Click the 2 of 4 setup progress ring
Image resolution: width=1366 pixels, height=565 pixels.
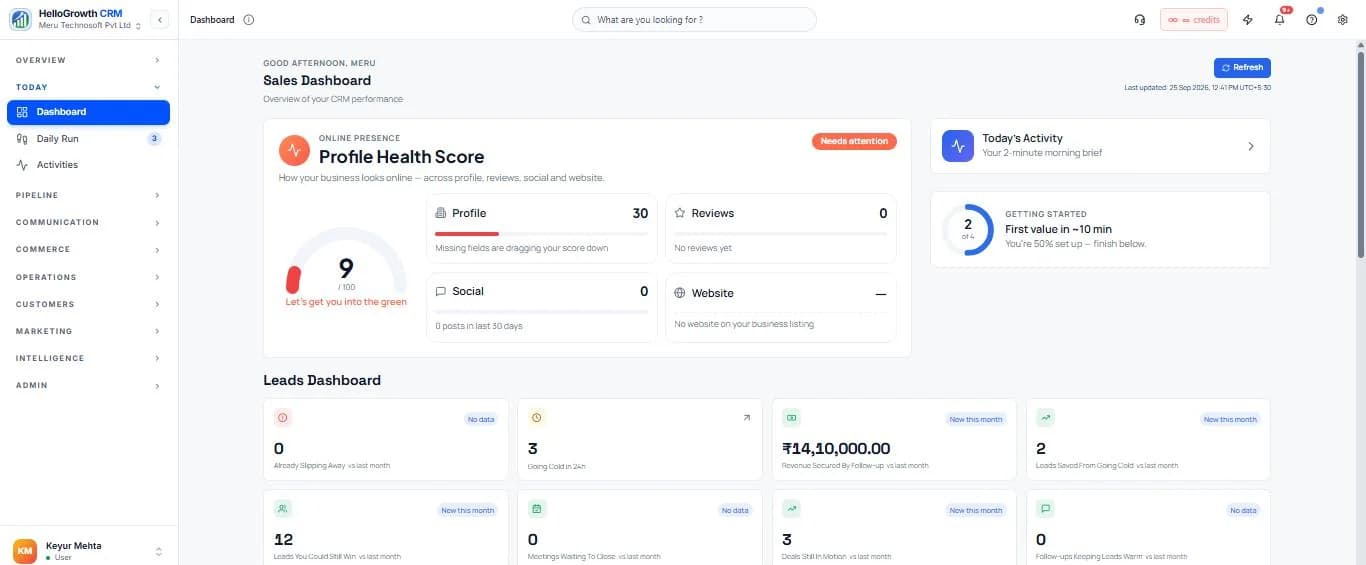click(x=967, y=230)
